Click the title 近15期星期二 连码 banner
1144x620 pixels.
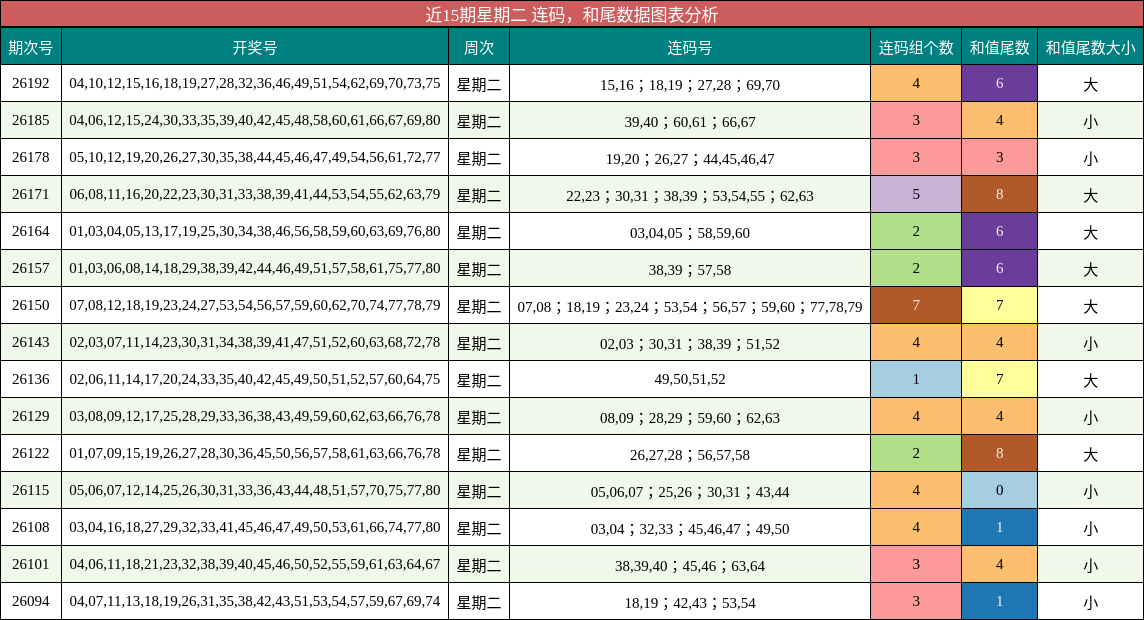572,14
